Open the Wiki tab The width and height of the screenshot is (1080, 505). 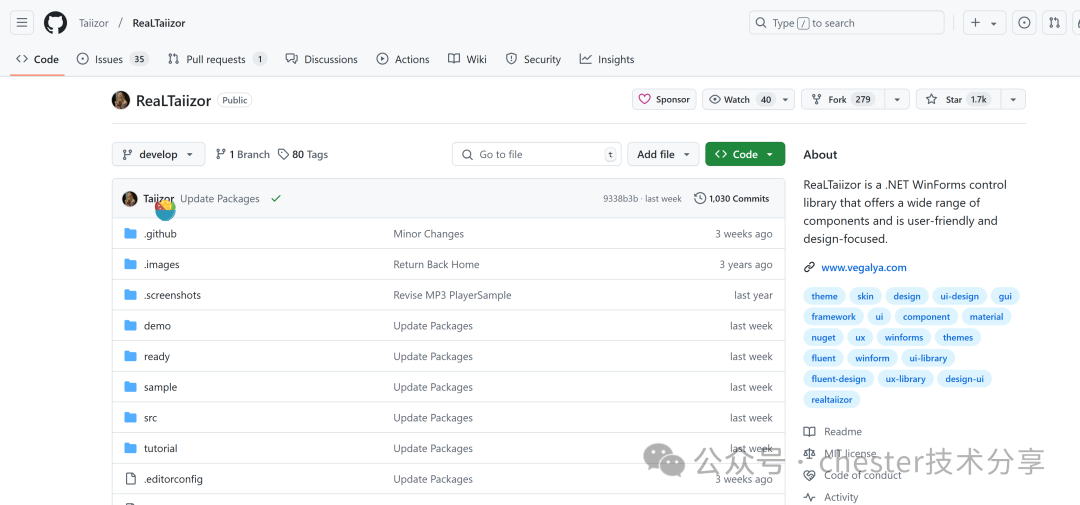pyautogui.click(x=467, y=59)
